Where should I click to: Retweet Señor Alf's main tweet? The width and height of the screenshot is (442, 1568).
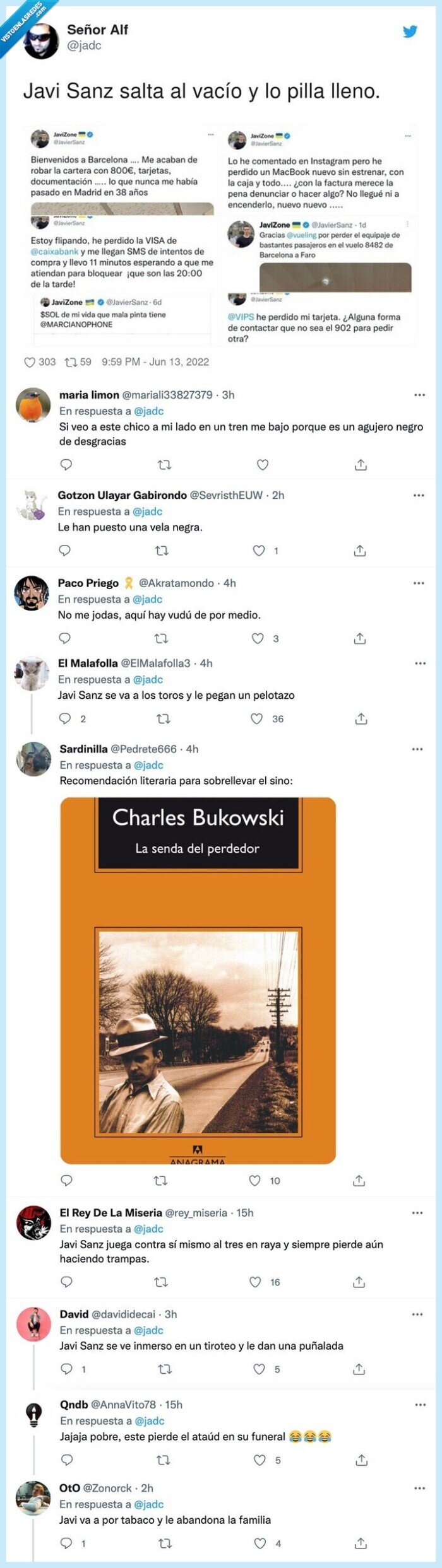71,362
